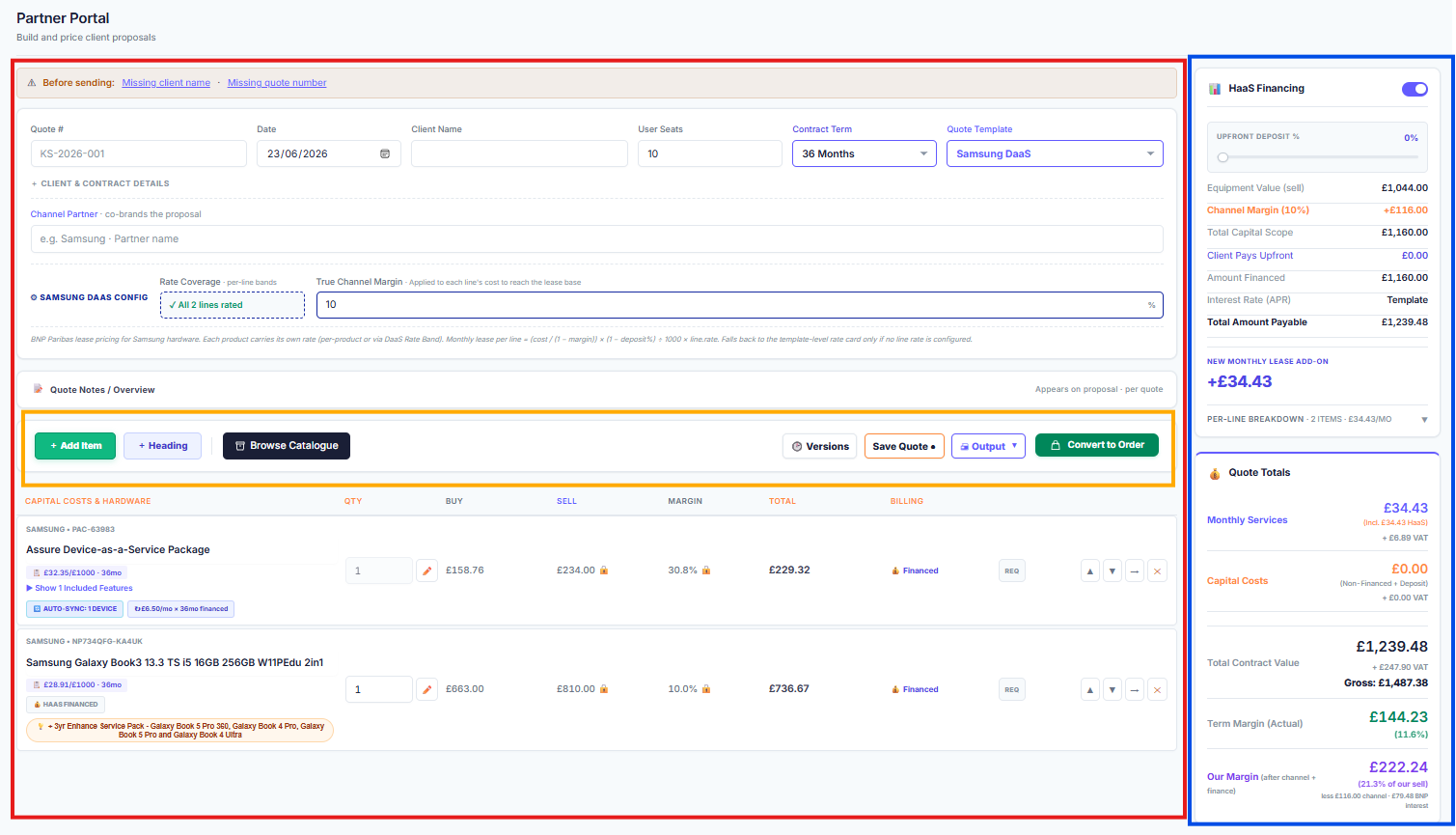Click Financed billing link on Assure Package row
The height and width of the screenshot is (835, 1456).
tap(915, 571)
